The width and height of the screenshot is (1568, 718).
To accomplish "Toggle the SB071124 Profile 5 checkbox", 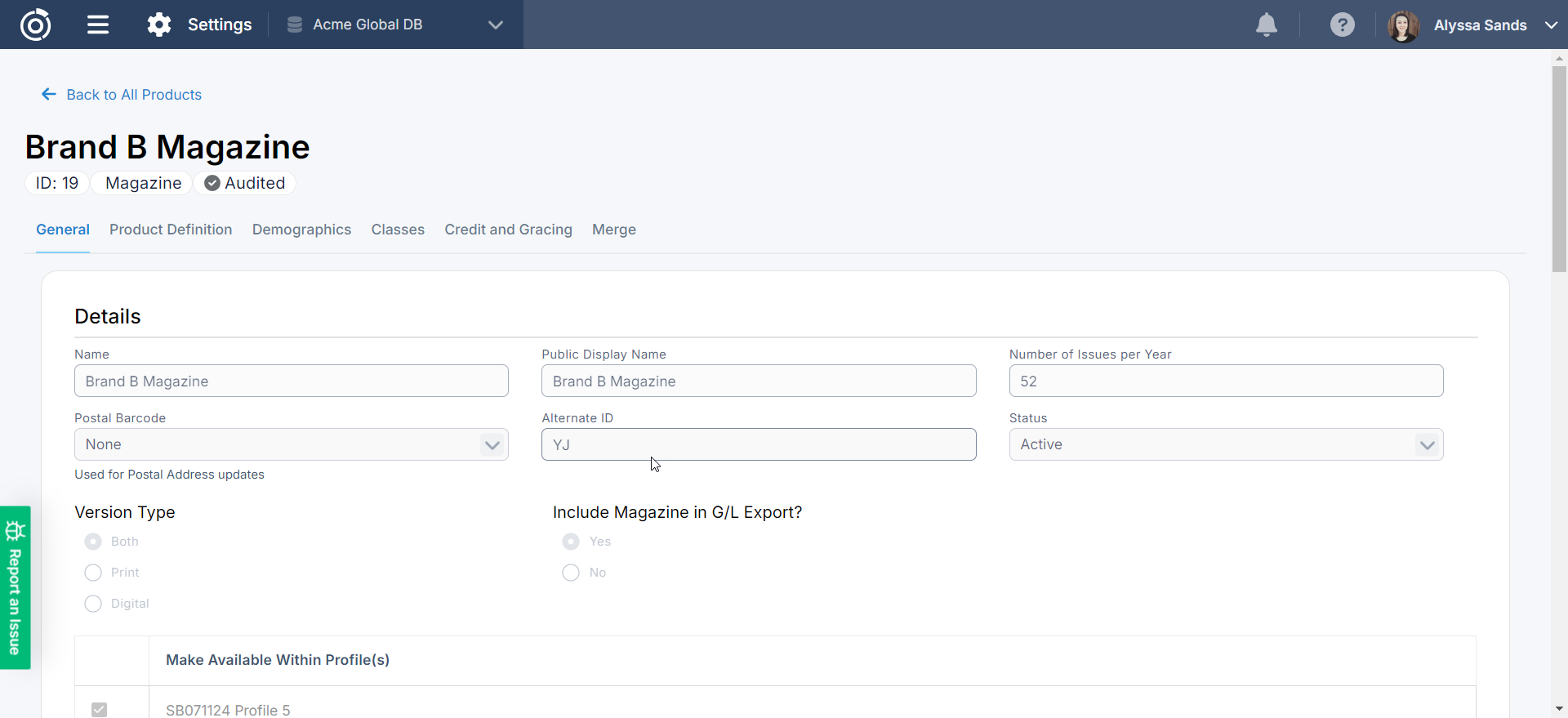I will pos(99,709).
